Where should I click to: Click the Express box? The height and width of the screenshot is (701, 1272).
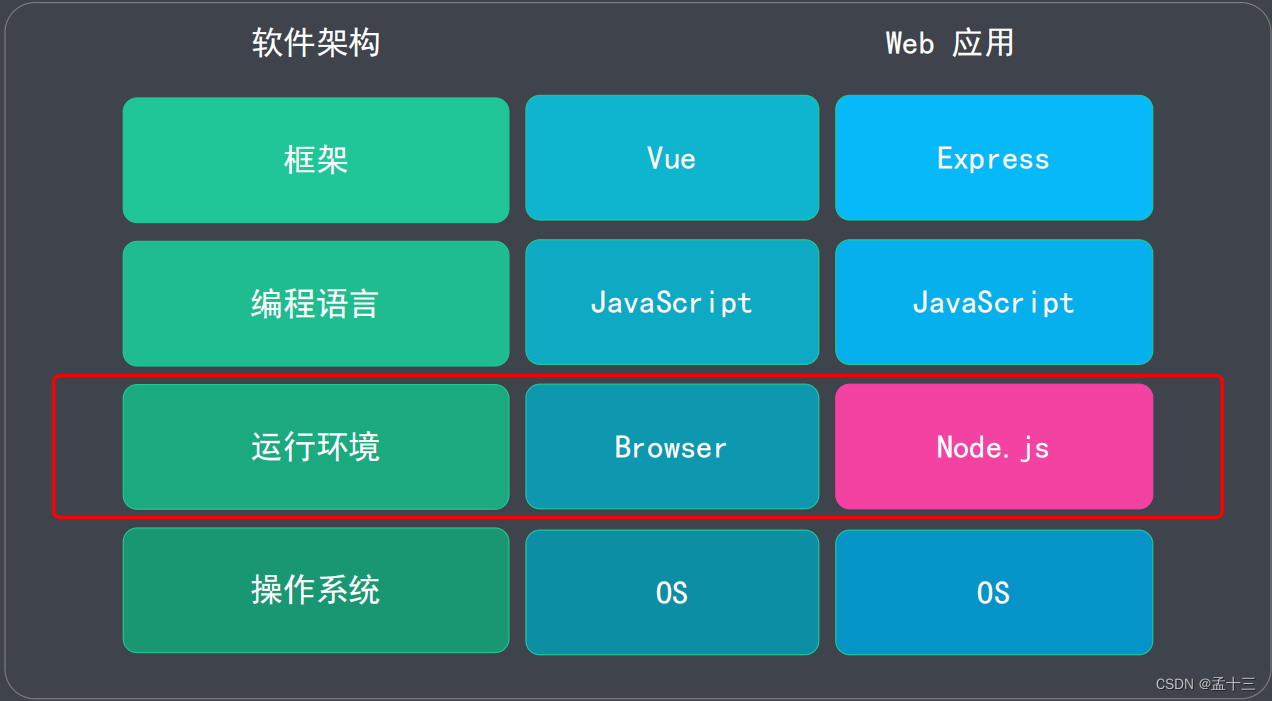tap(994, 158)
